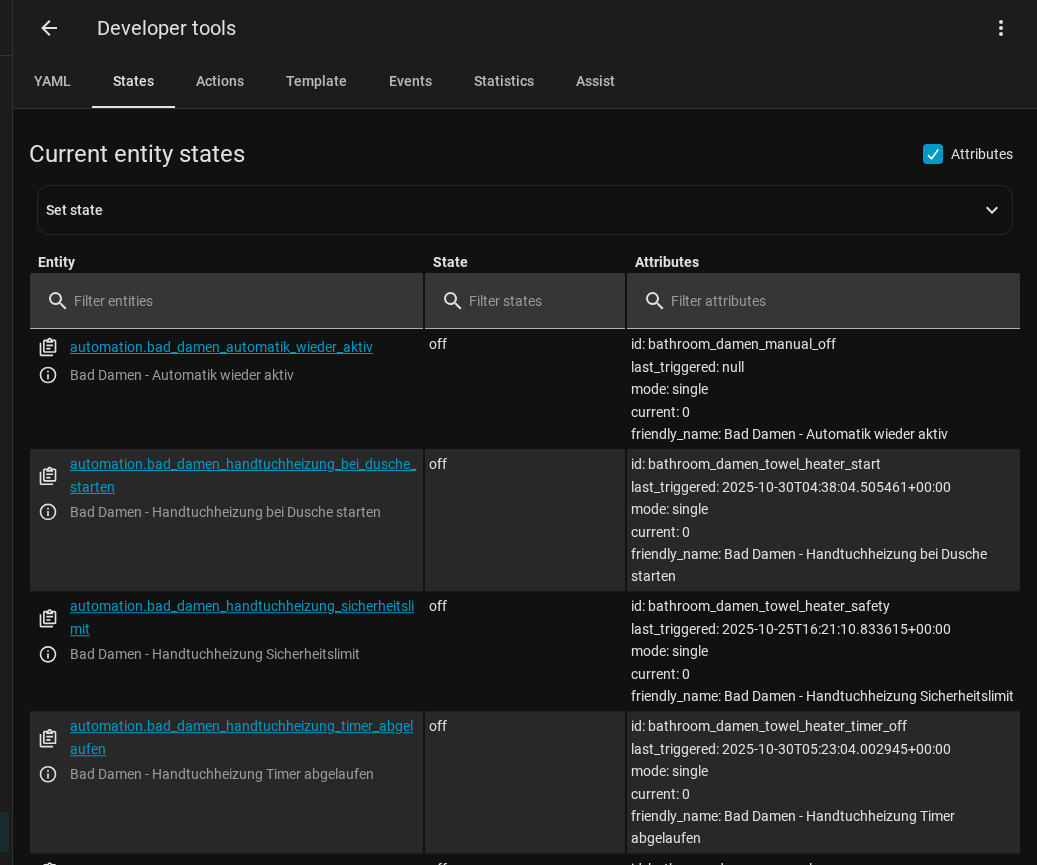The image size is (1037, 865).
Task: Click the State column header
Action: [x=450, y=262]
